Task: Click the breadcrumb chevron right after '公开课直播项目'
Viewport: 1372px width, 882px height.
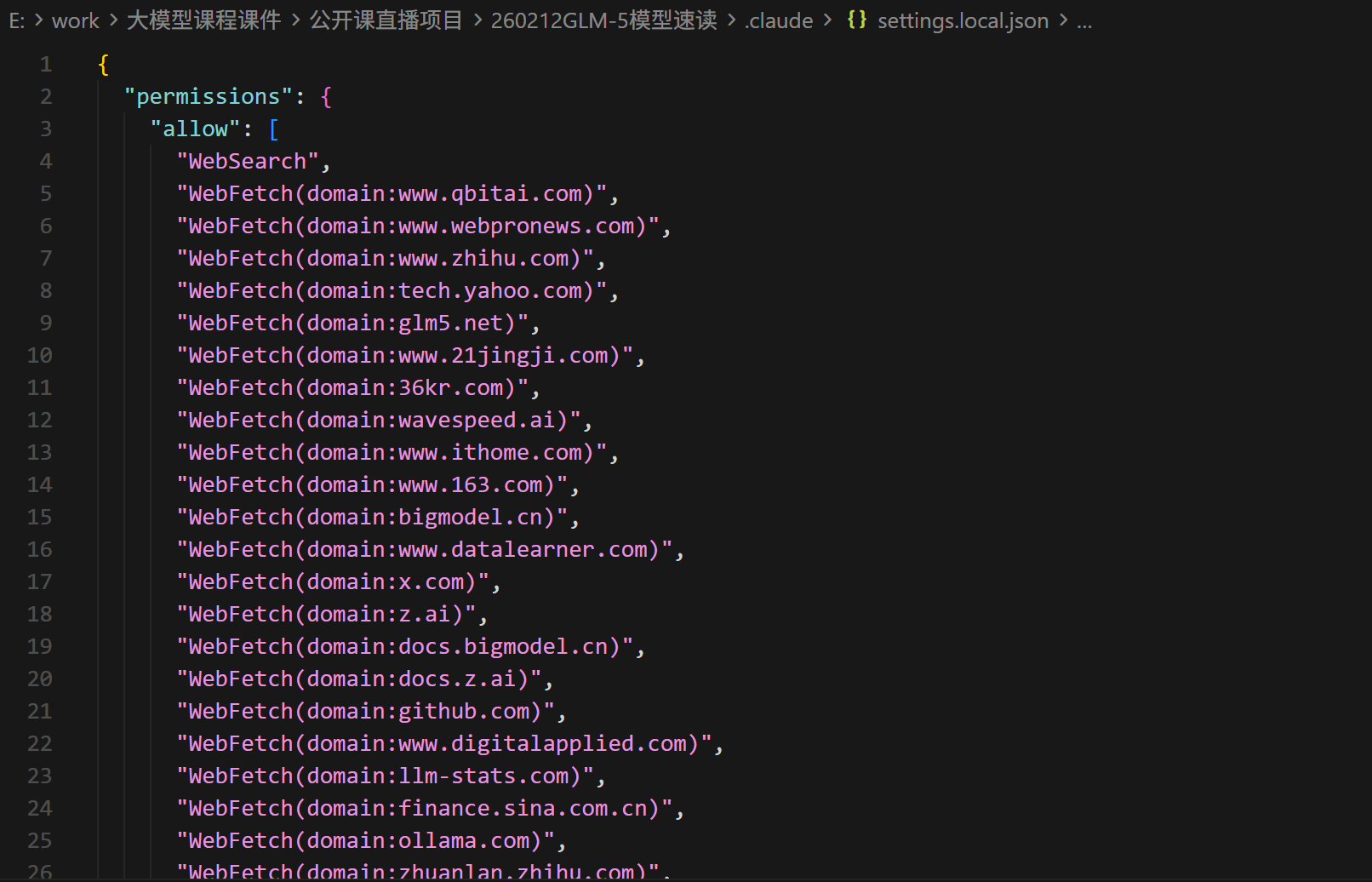Action: tap(477, 20)
